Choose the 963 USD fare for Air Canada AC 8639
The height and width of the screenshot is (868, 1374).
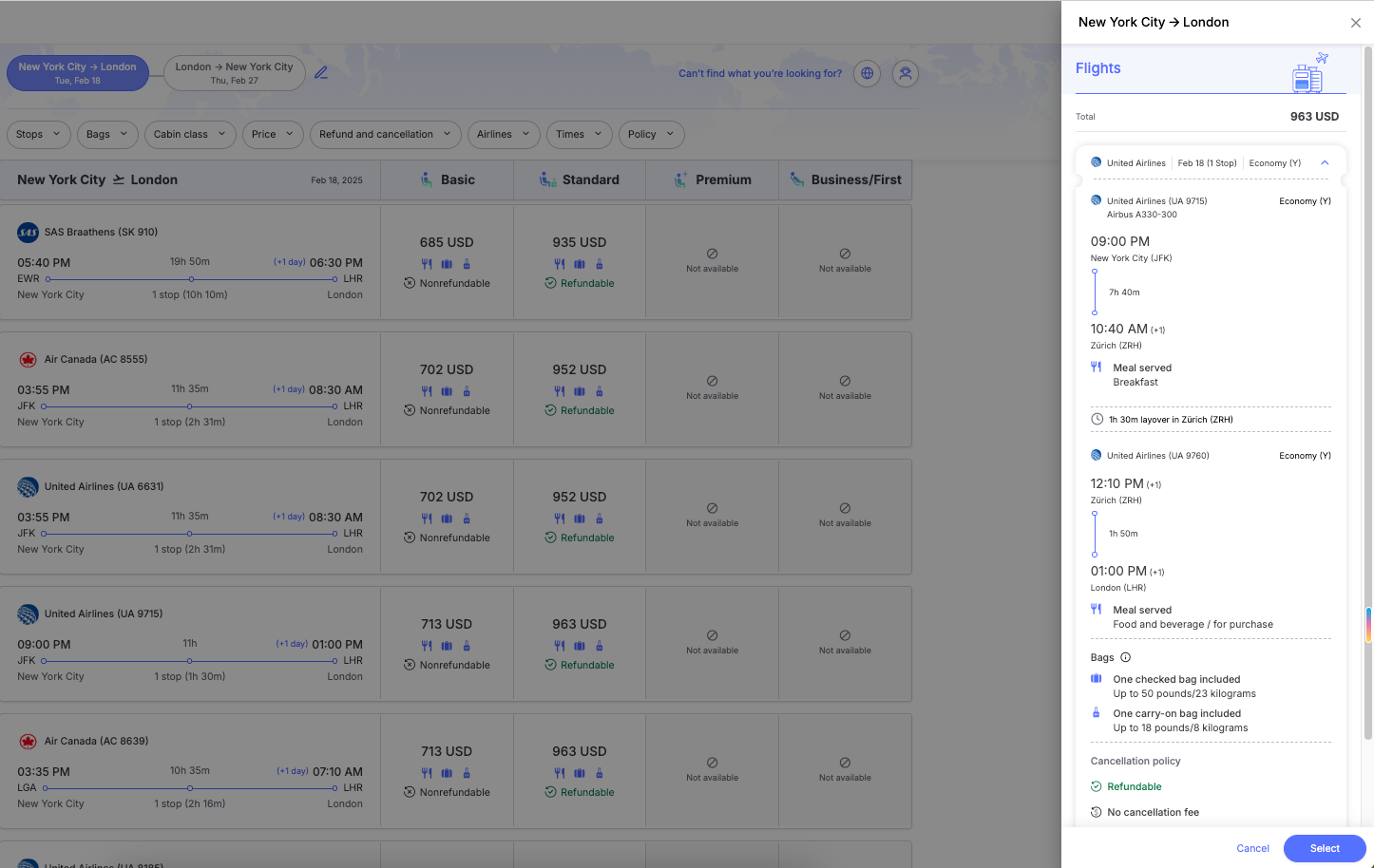point(580,771)
